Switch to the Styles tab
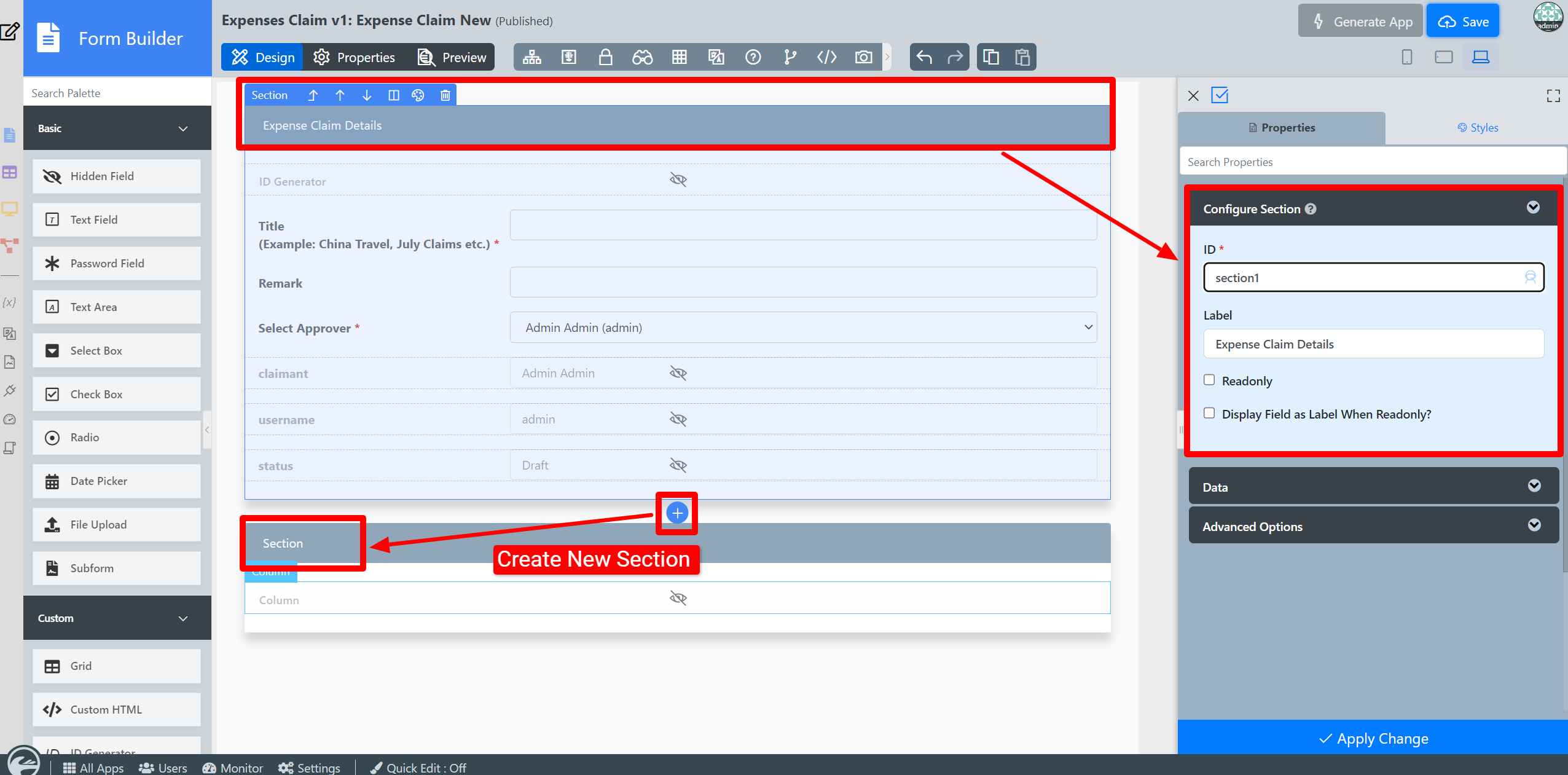Image resolution: width=1568 pixels, height=775 pixels. click(1477, 128)
